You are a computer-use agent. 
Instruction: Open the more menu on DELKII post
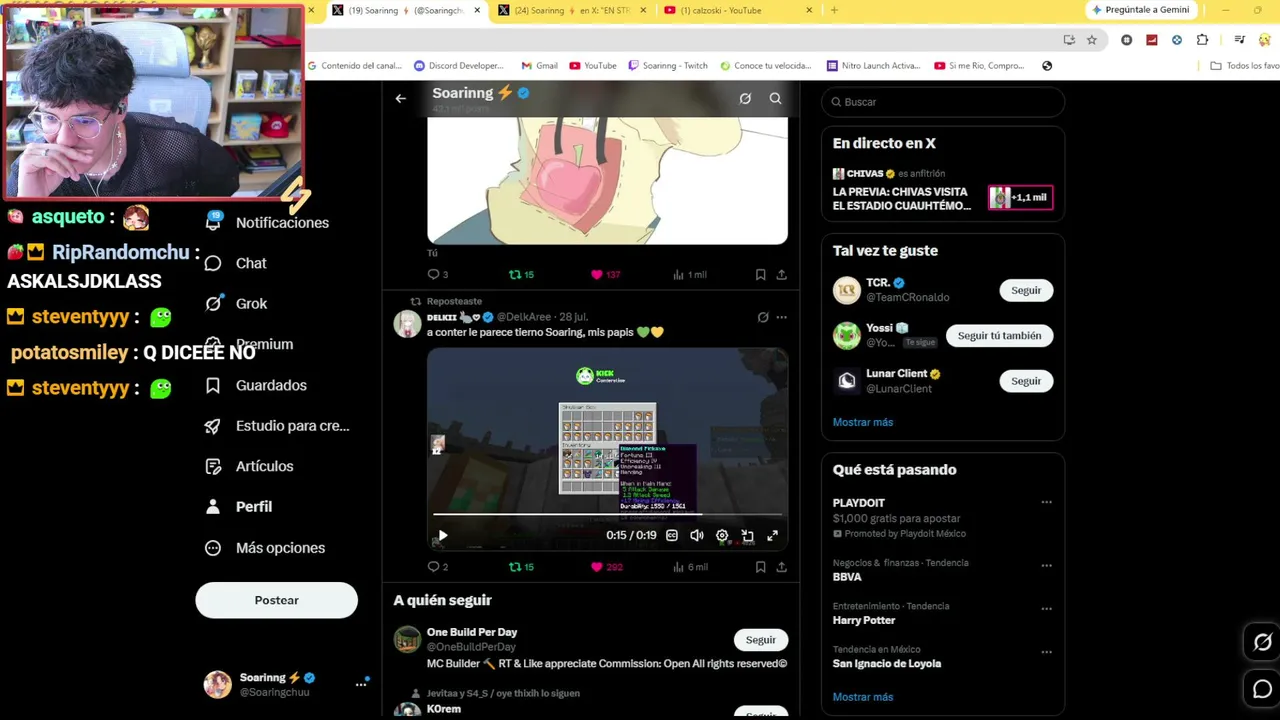click(781, 317)
